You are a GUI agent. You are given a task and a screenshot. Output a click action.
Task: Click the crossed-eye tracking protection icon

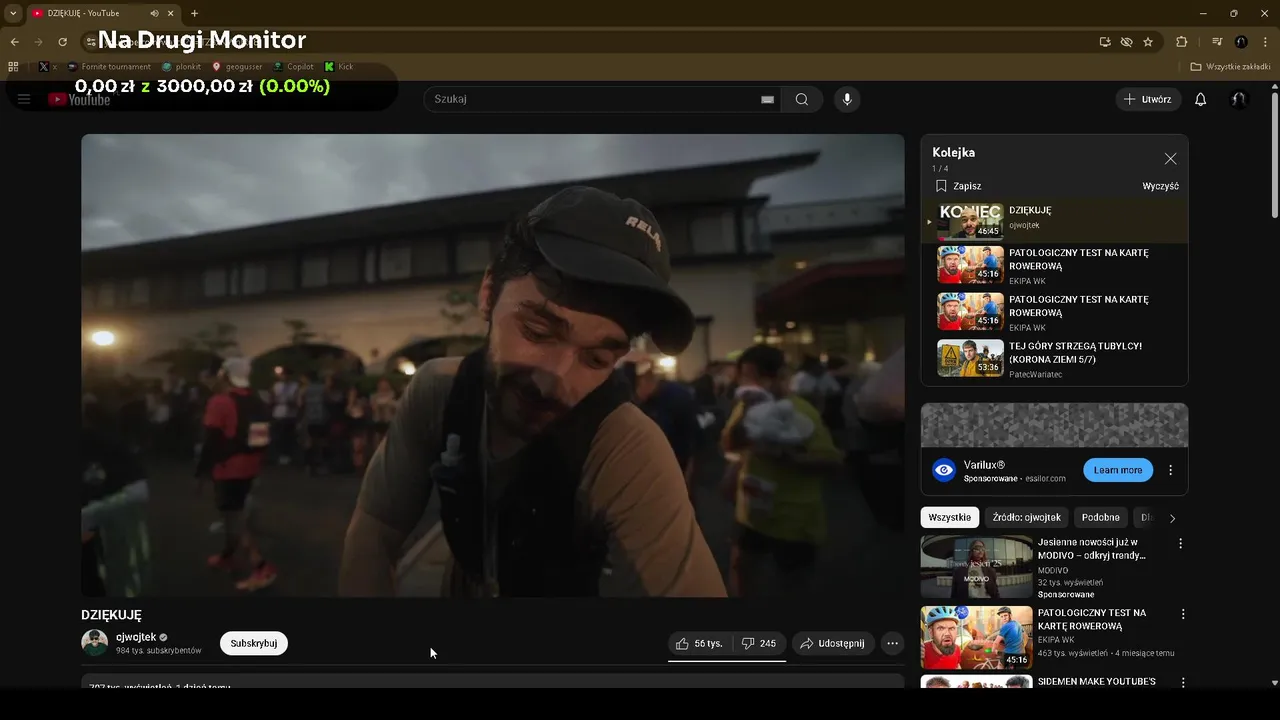click(x=1126, y=42)
